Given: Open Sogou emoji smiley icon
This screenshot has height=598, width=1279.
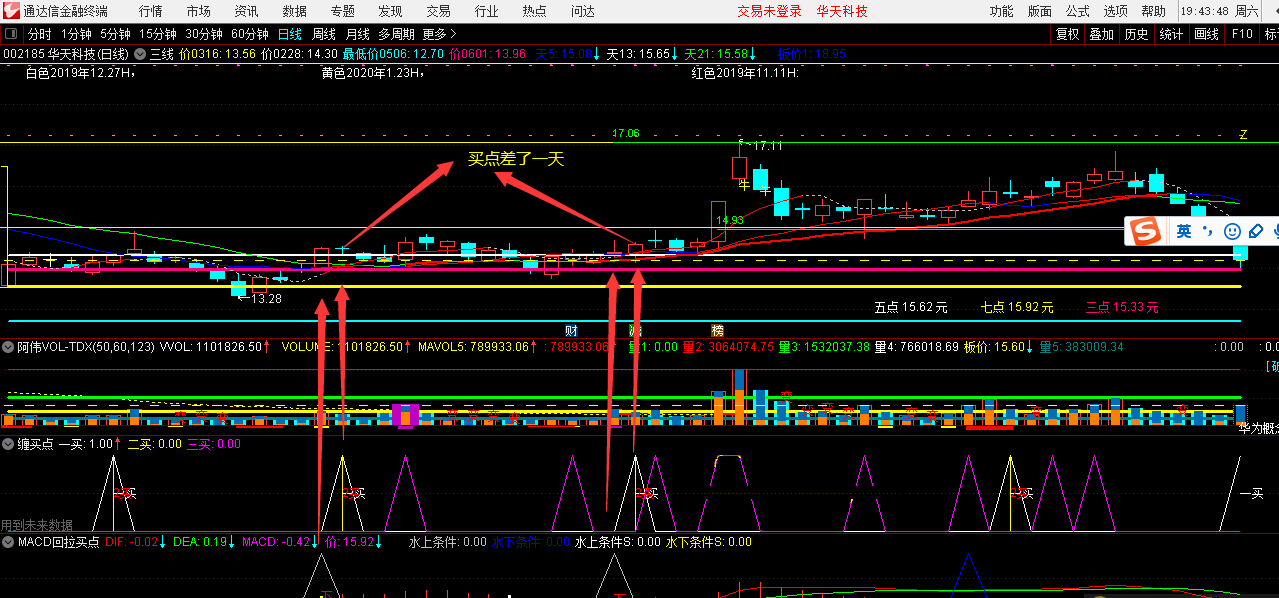Looking at the screenshot, I should point(1232,232).
